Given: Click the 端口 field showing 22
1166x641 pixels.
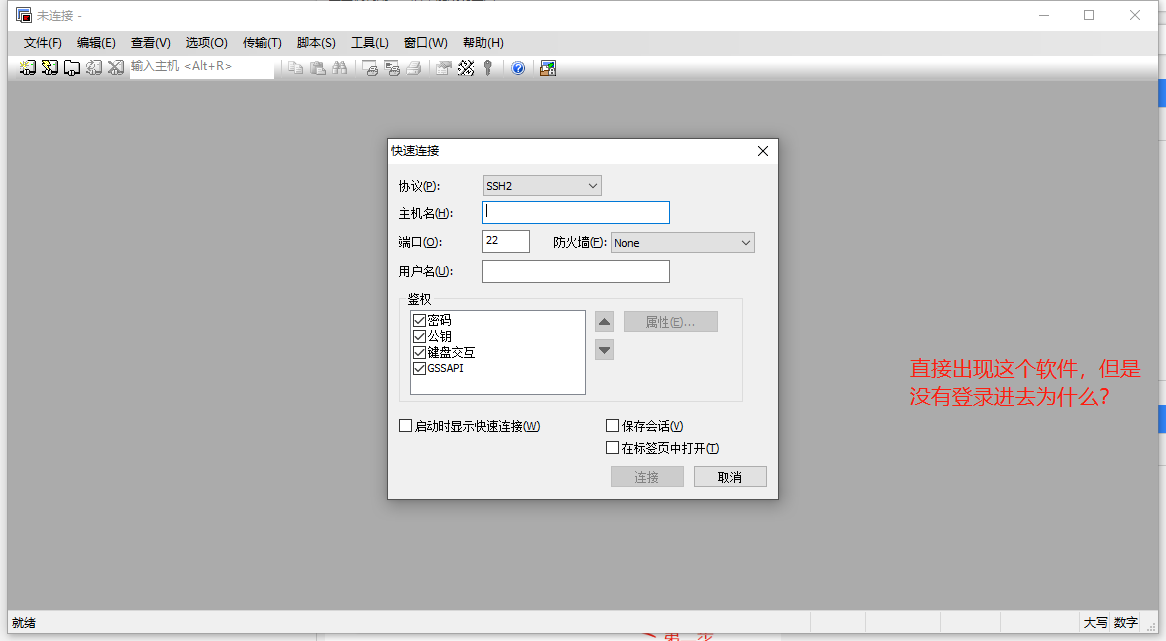Looking at the screenshot, I should click(506, 242).
